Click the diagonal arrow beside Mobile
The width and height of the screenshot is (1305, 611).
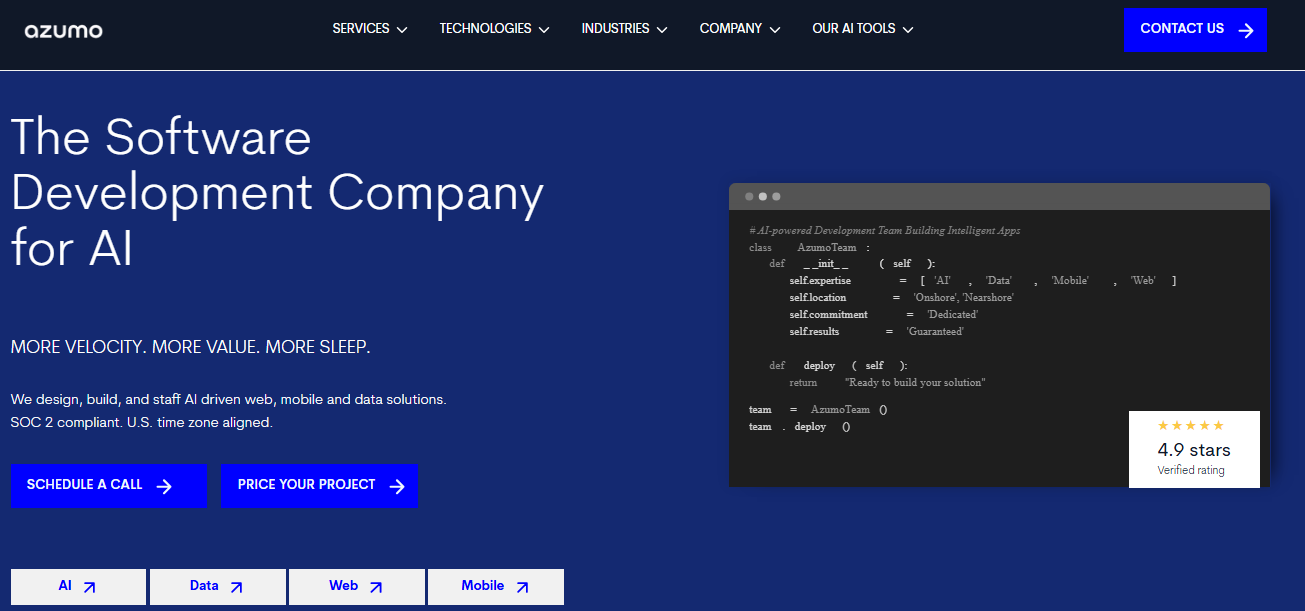coord(522,588)
